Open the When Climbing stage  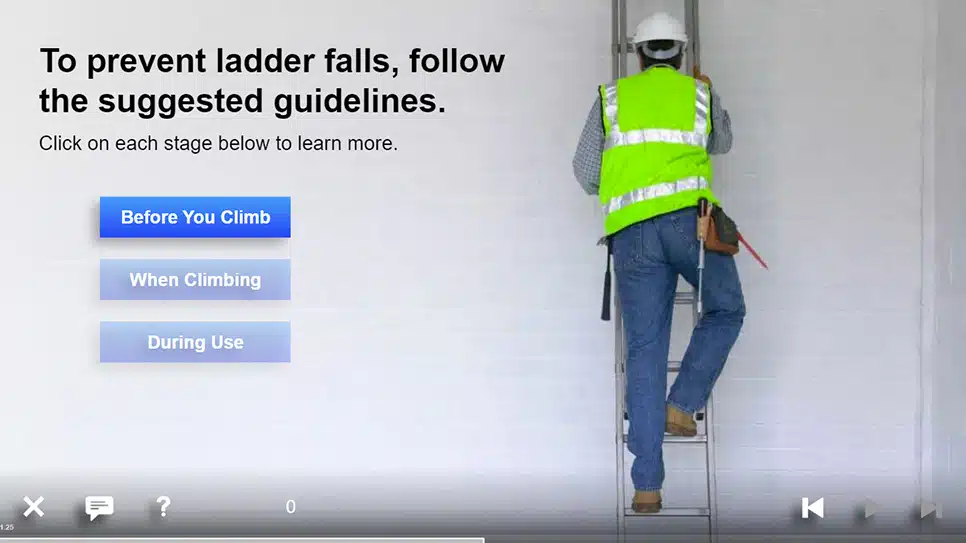(195, 280)
